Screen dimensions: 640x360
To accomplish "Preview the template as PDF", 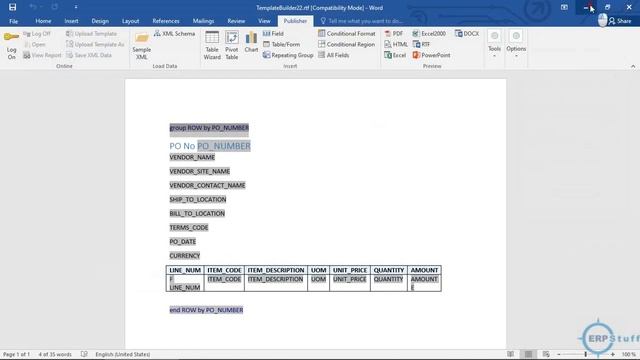I will pyautogui.click(x=394, y=33).
